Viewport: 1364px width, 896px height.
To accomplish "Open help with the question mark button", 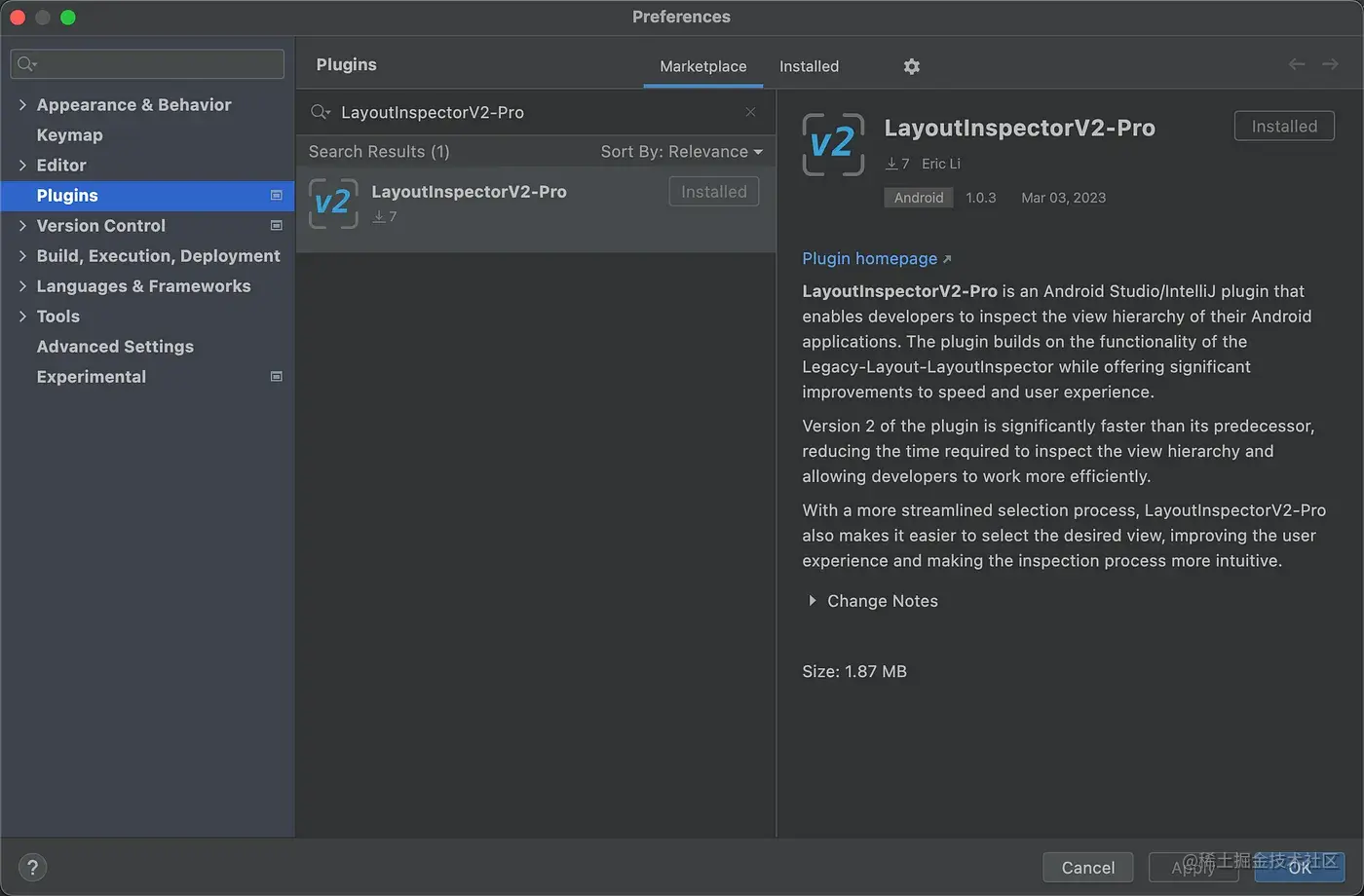I will 32,867.
